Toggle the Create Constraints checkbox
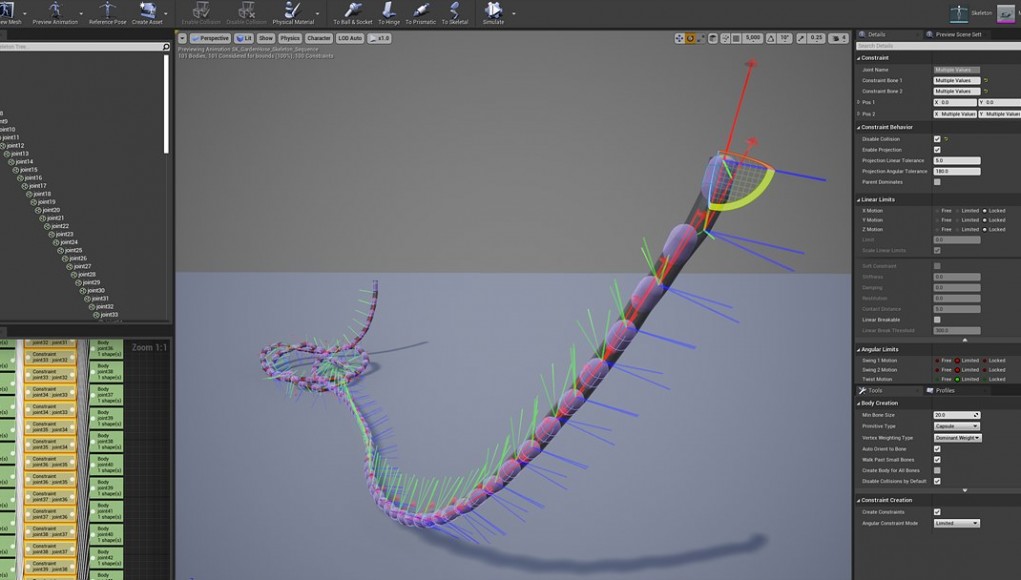 [x=937, y=512]
